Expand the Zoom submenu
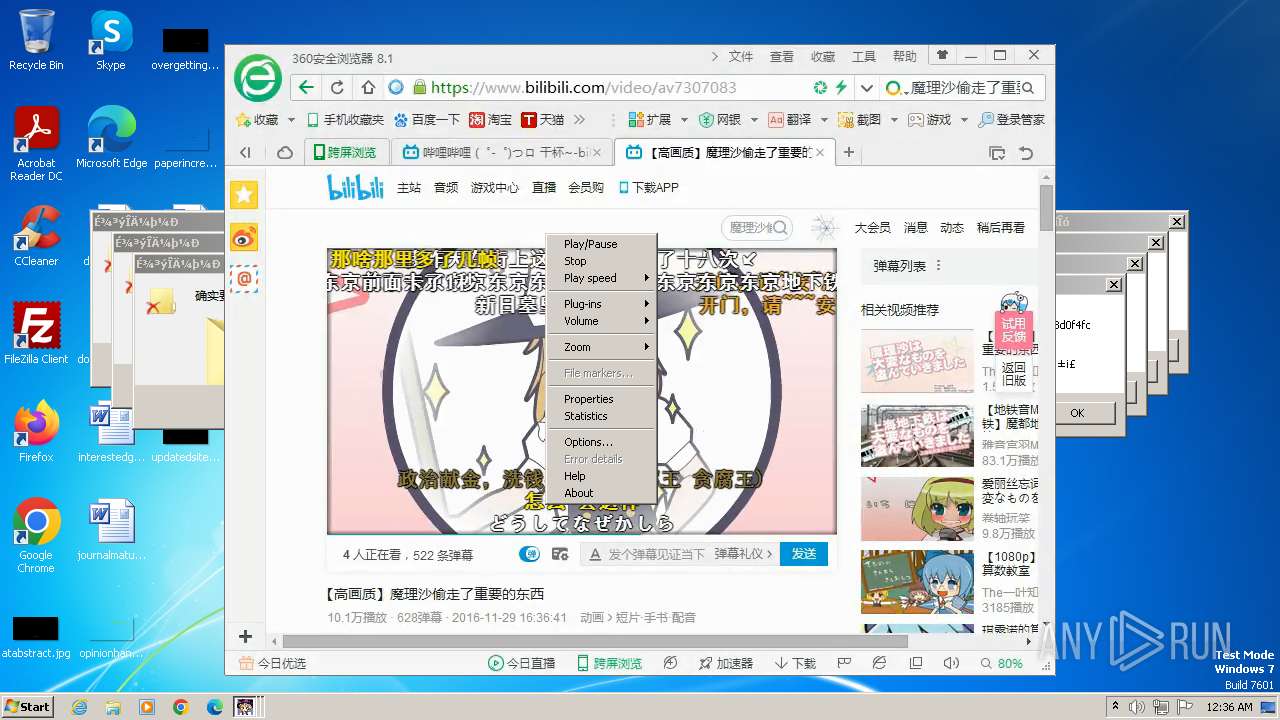Image resolution: width=1280 pixels, height=720 pixels. point(602,347)
